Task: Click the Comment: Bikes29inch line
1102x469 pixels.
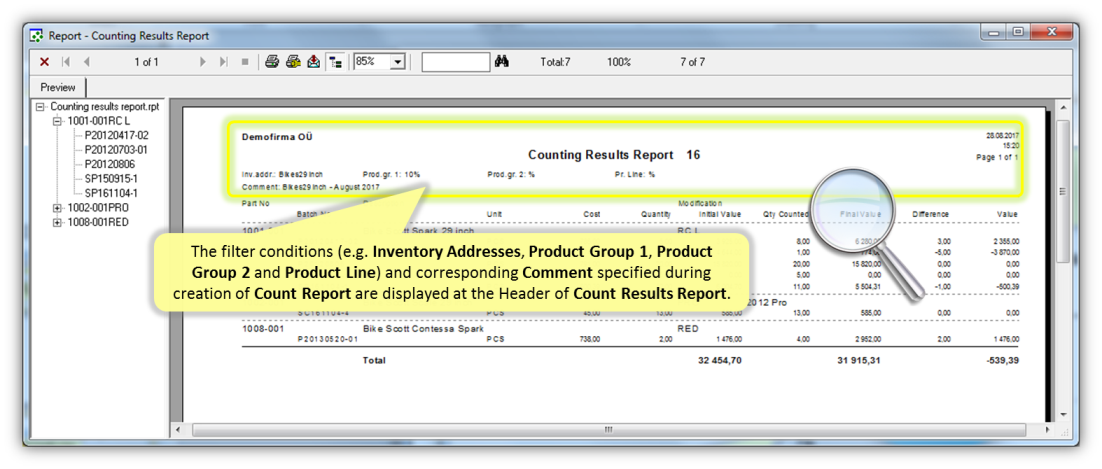Action: click(x=310, y=188)
